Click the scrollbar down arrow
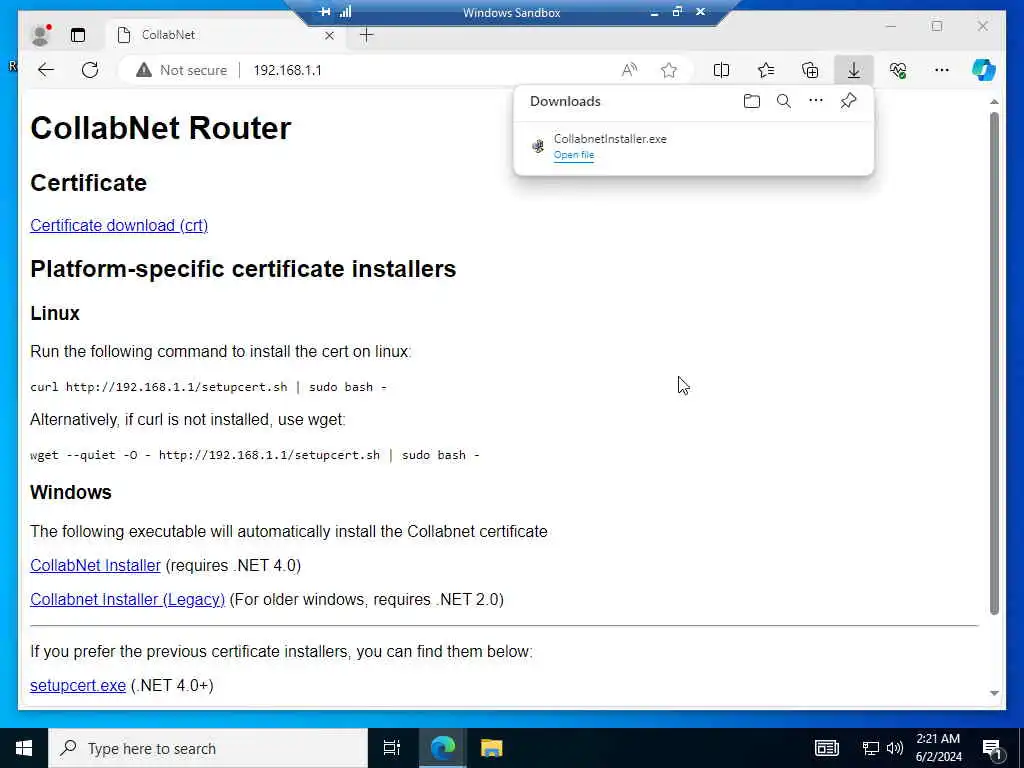The width and height of the screenshot is (1024, 768). 994,694
